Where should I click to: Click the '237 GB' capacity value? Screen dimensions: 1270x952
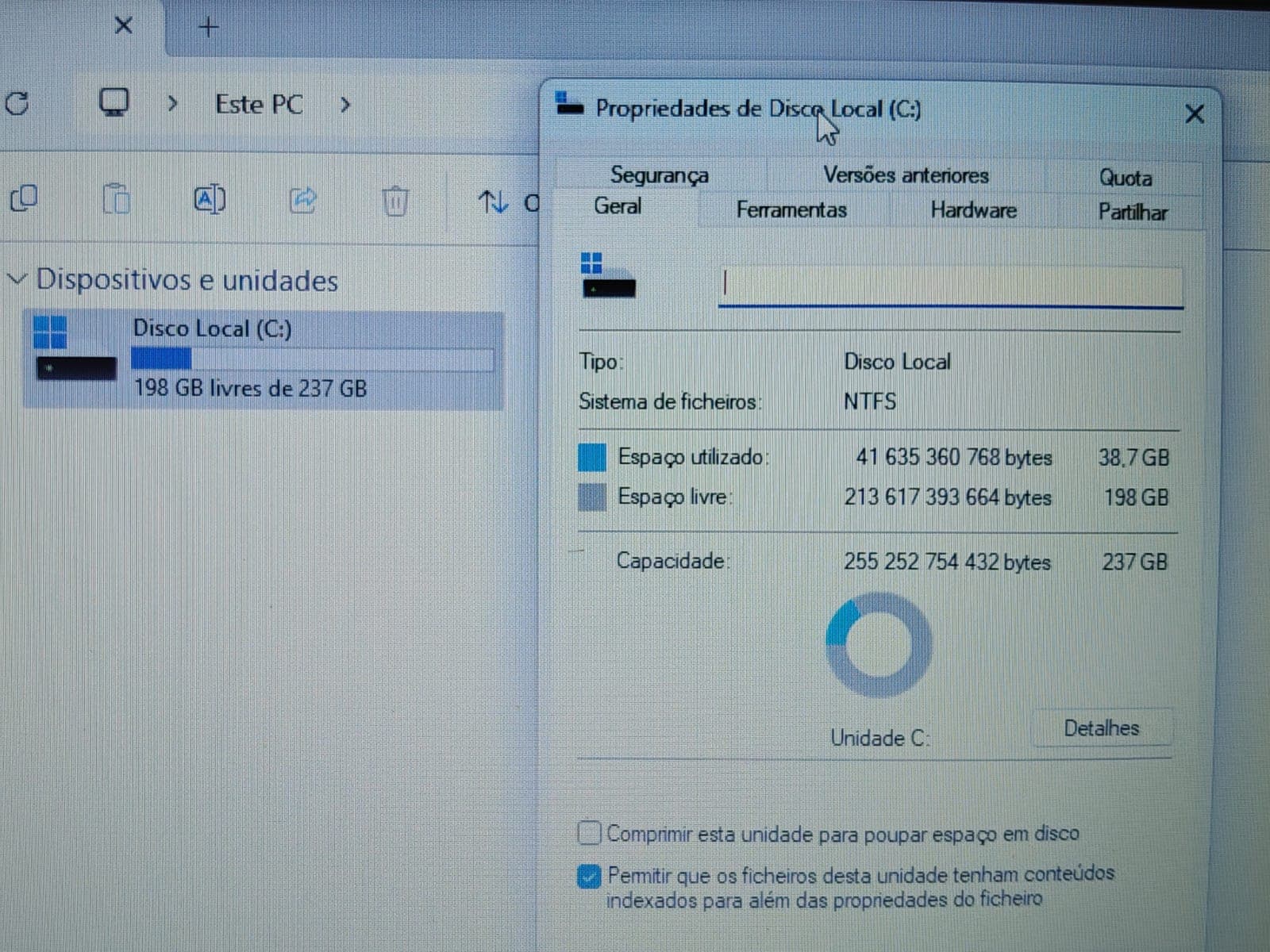point(1134,562)
